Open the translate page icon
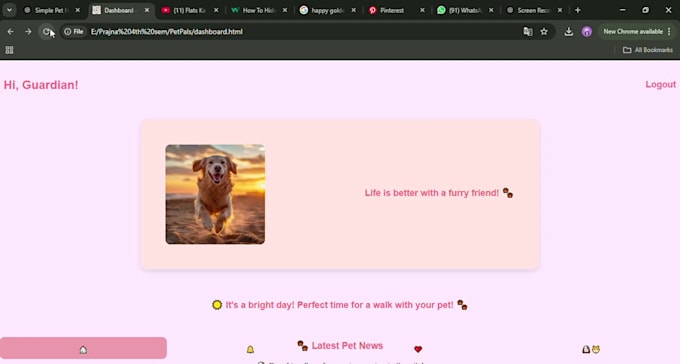 point(528,32)
